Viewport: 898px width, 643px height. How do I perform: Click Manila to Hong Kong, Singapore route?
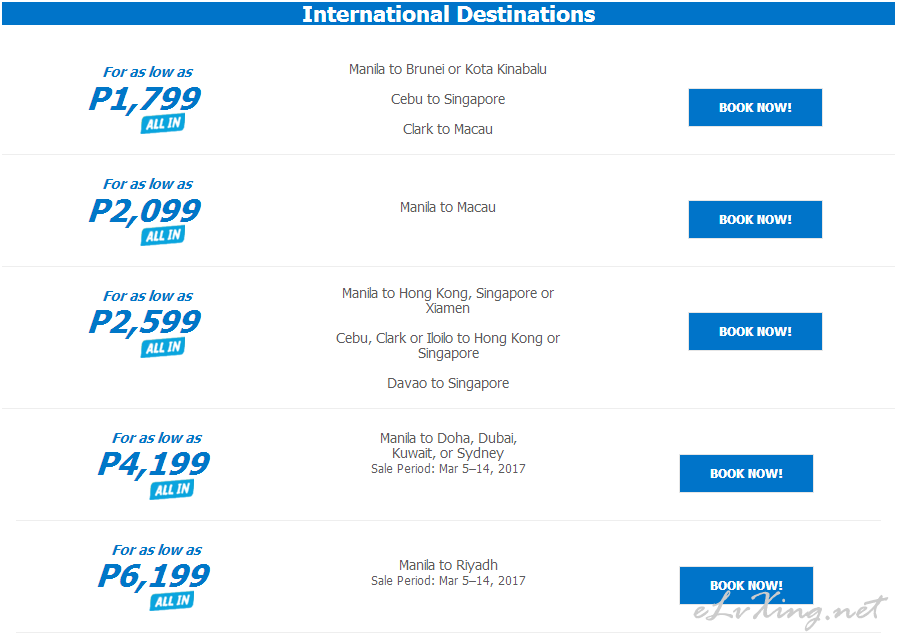pos(448,301)
